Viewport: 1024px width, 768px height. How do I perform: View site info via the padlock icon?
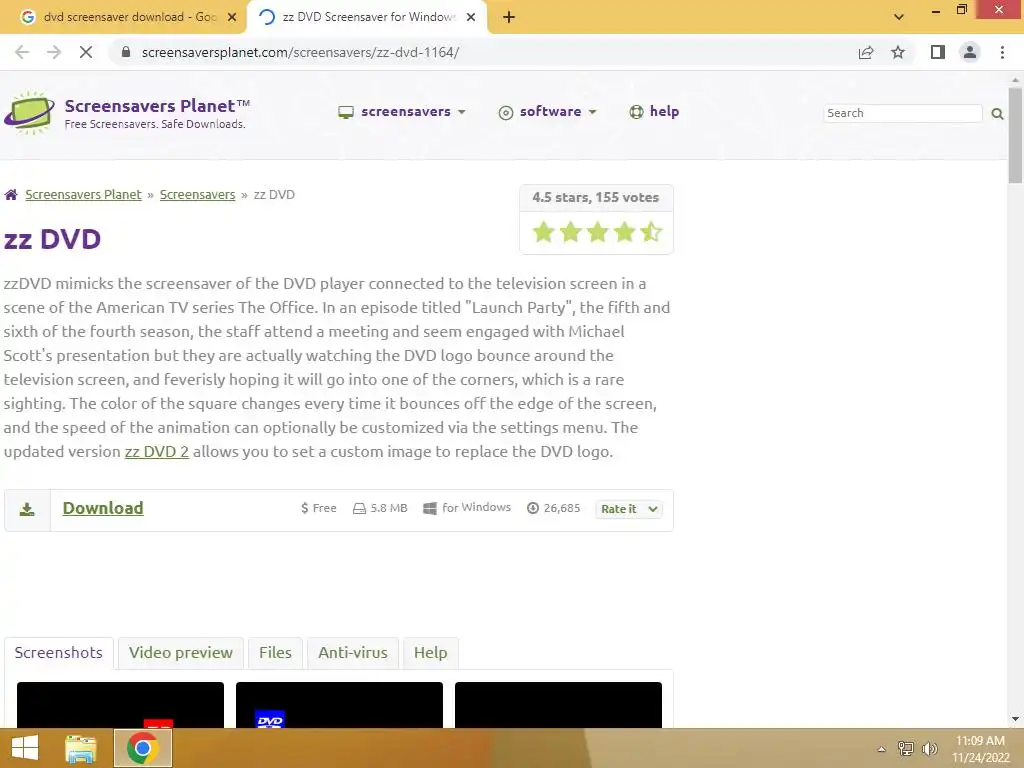coord(126,52)
